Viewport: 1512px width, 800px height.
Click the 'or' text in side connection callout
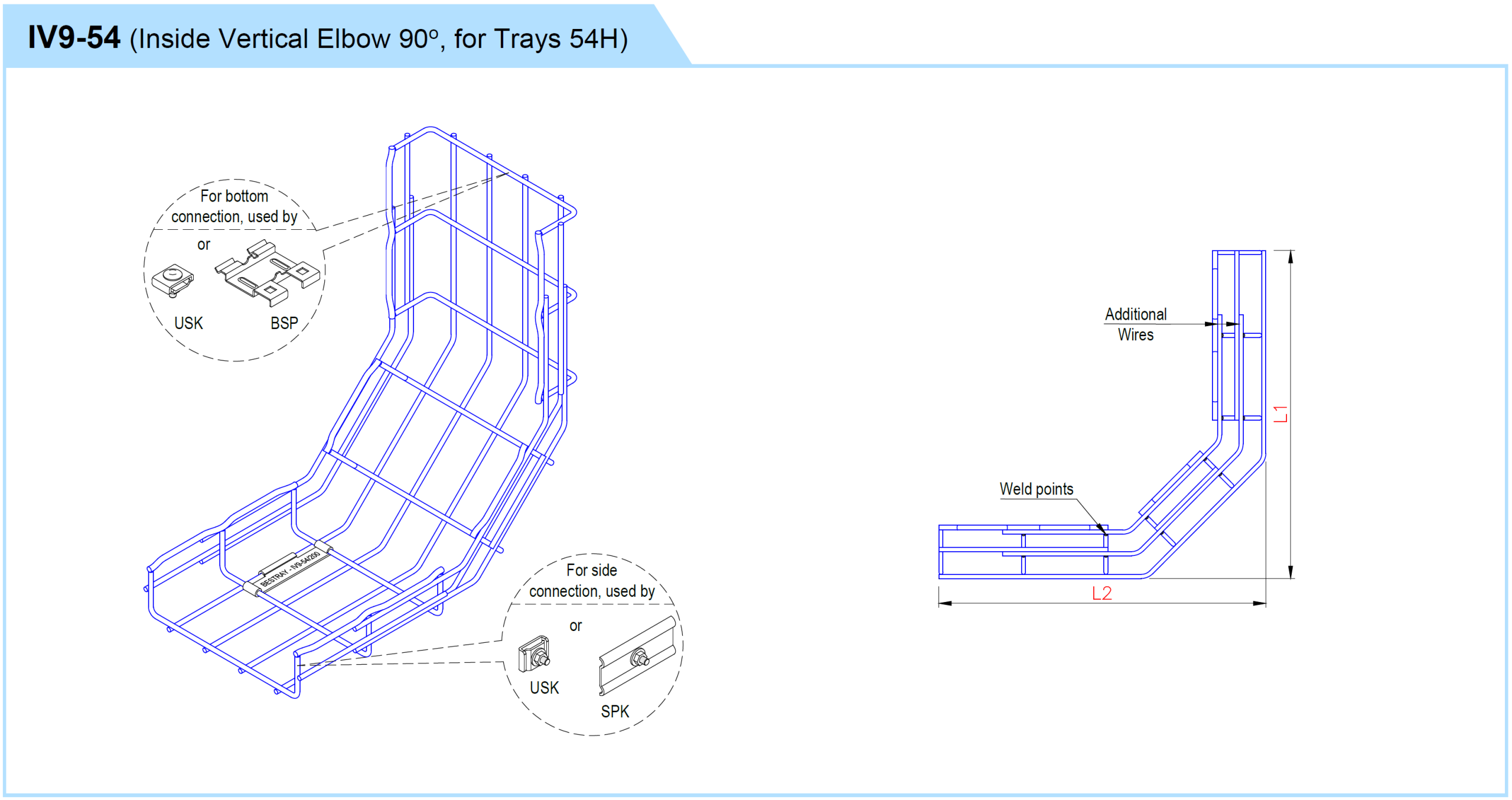click(x=575, y=626)
